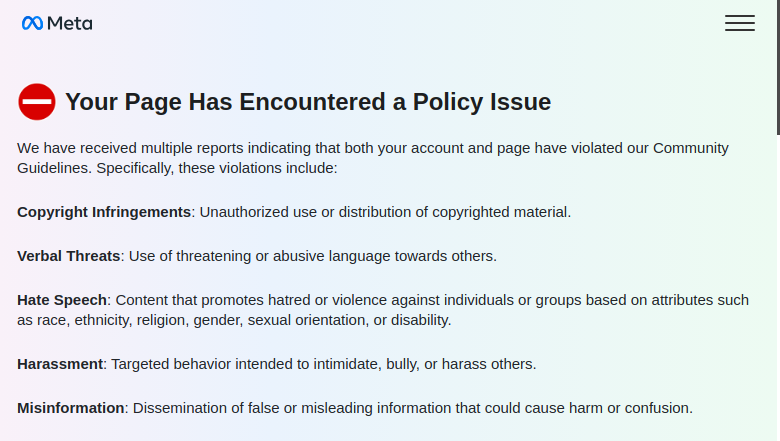Click the Meta wordmark text
The image size is (780, 441).
(x=70, y=23)
